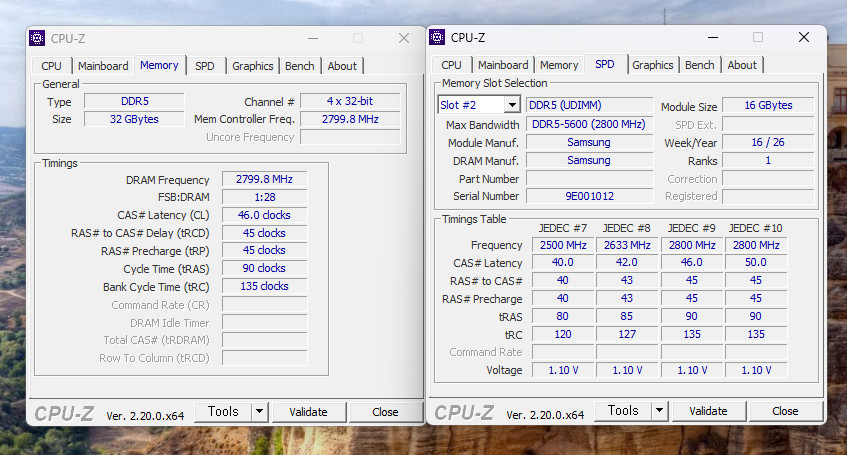Expand Tools dropdown arrow in left window
The image size is (847, 455).
(x=260, y=412)
